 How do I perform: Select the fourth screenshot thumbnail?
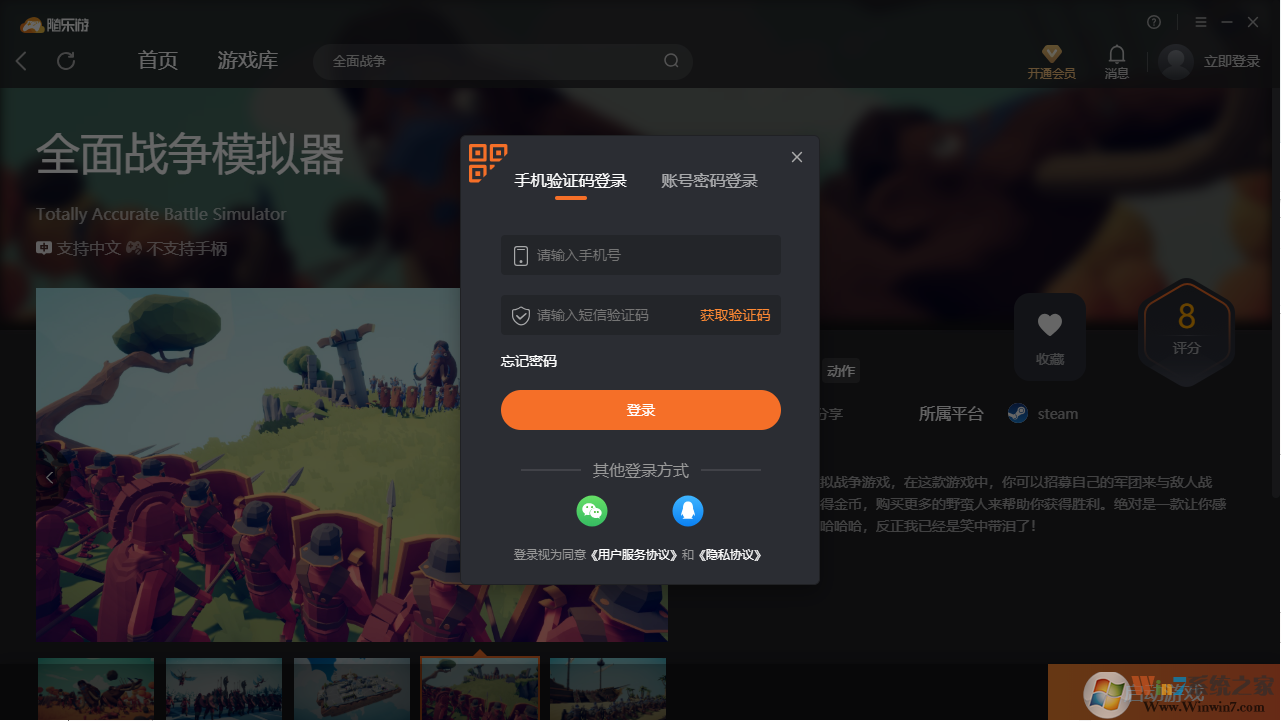click(x=479, y=688)
